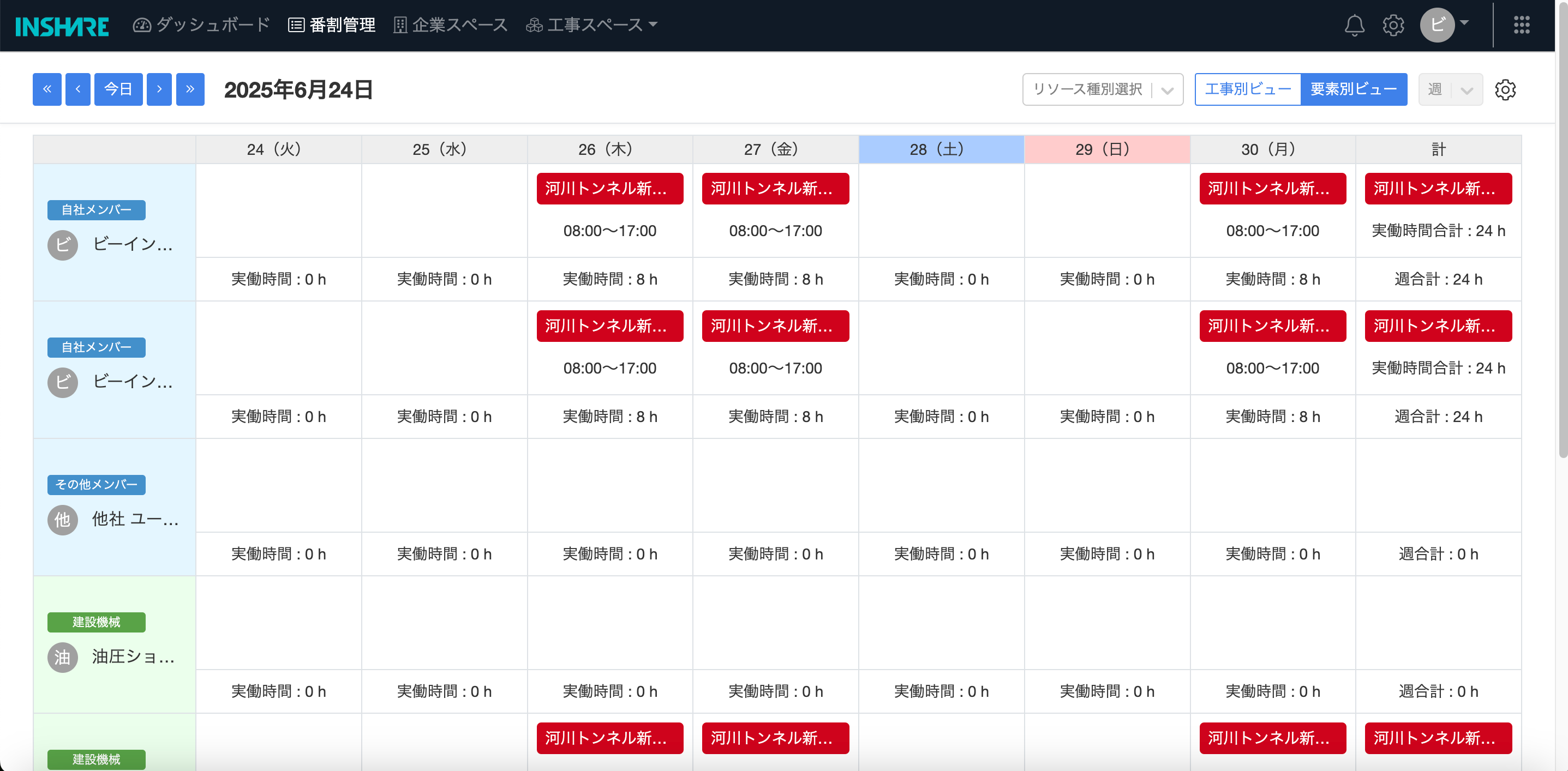The height and width of the screenshot is (771, 1568).
Task: Click the 計 totals column header
Action: tap(1438, 150)
